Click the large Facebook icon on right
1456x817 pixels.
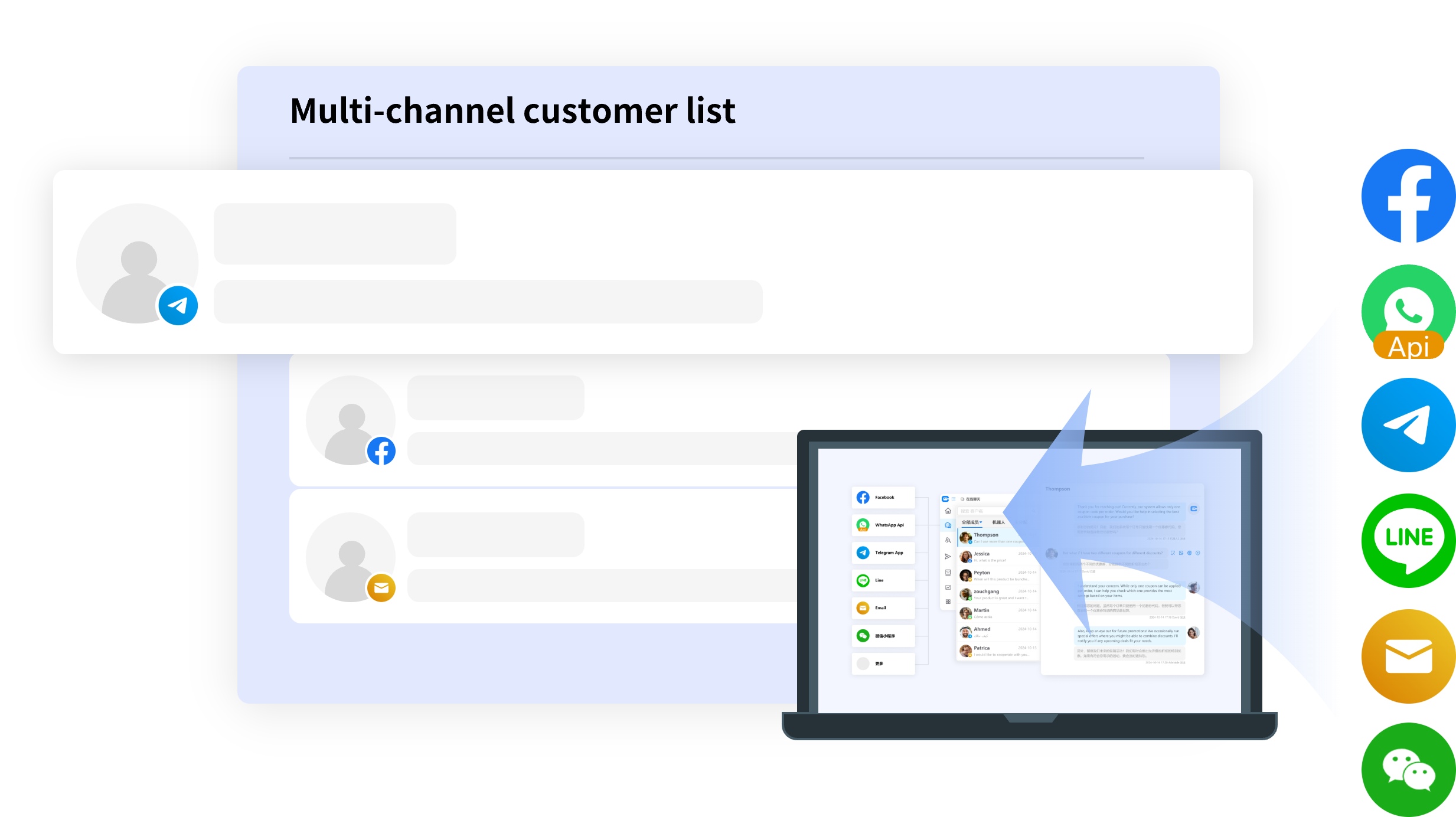point(1408,196)
